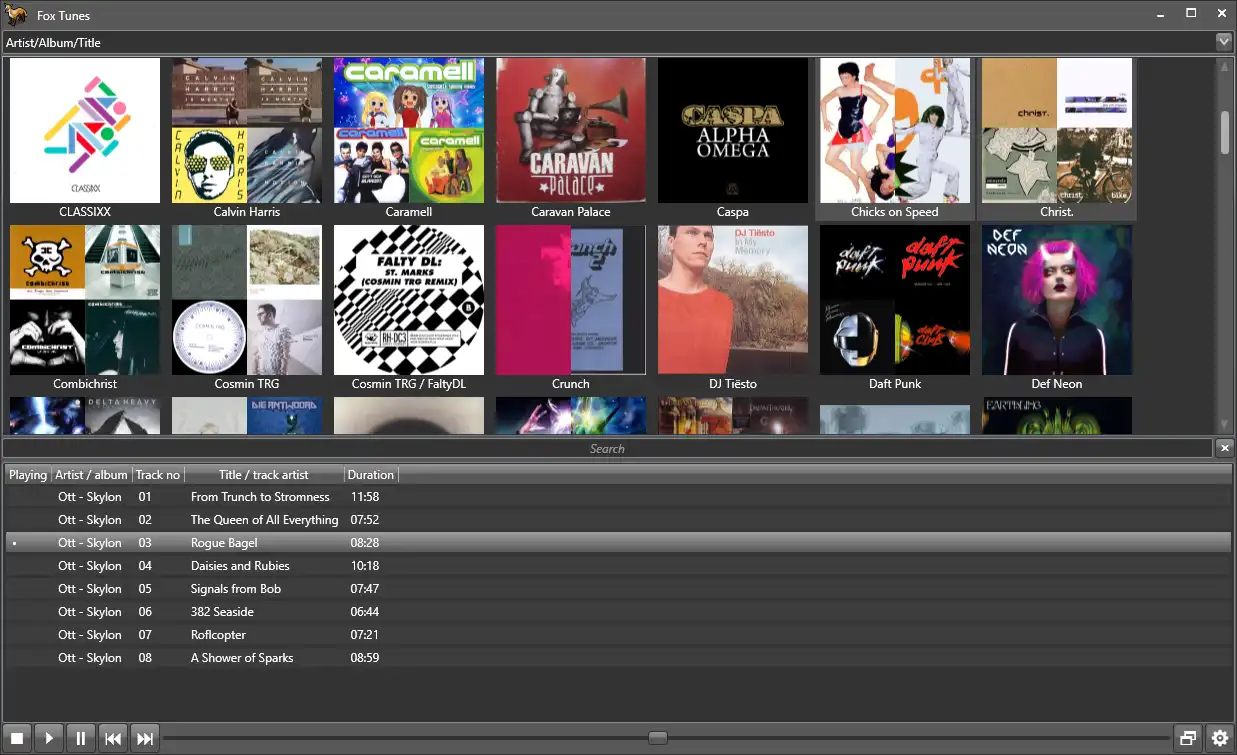Click the library scroll down arrow
Viewport: 1237px width, 755px height.
(x=1225, y=425)
